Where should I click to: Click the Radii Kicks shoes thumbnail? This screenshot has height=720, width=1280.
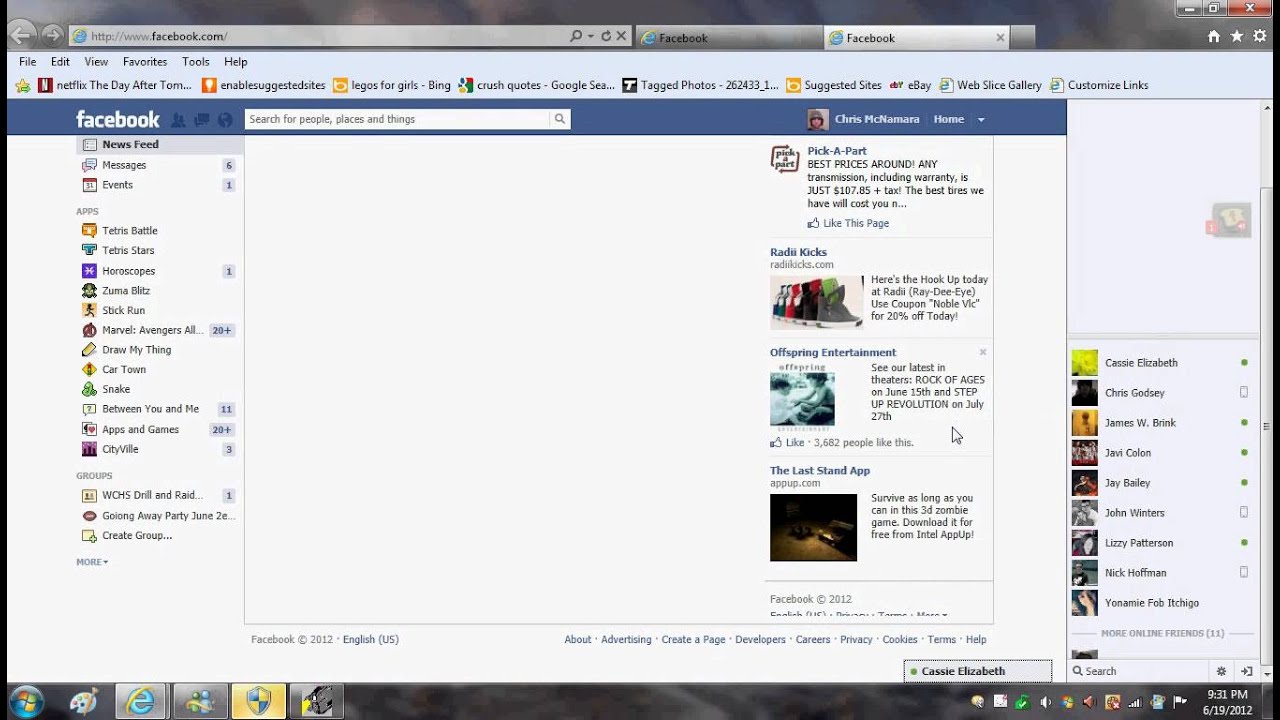point(816,302)
